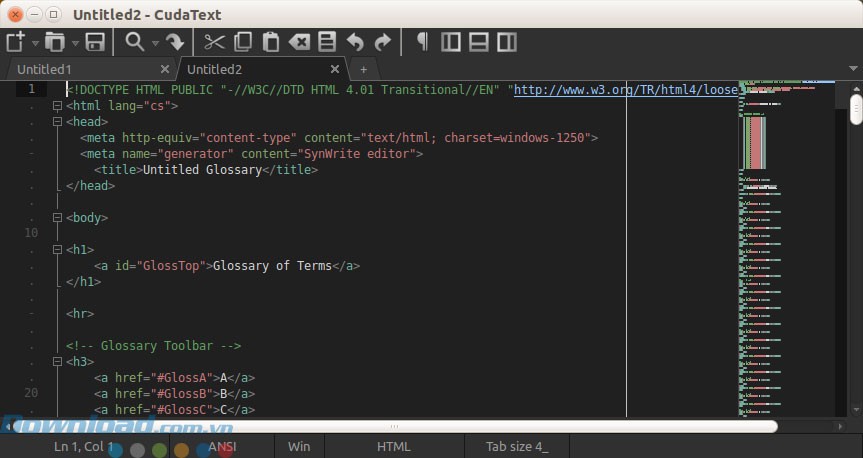Click the horizontal scrollbar at bottom
Viewport: 863px width, 458px height.
400,426
